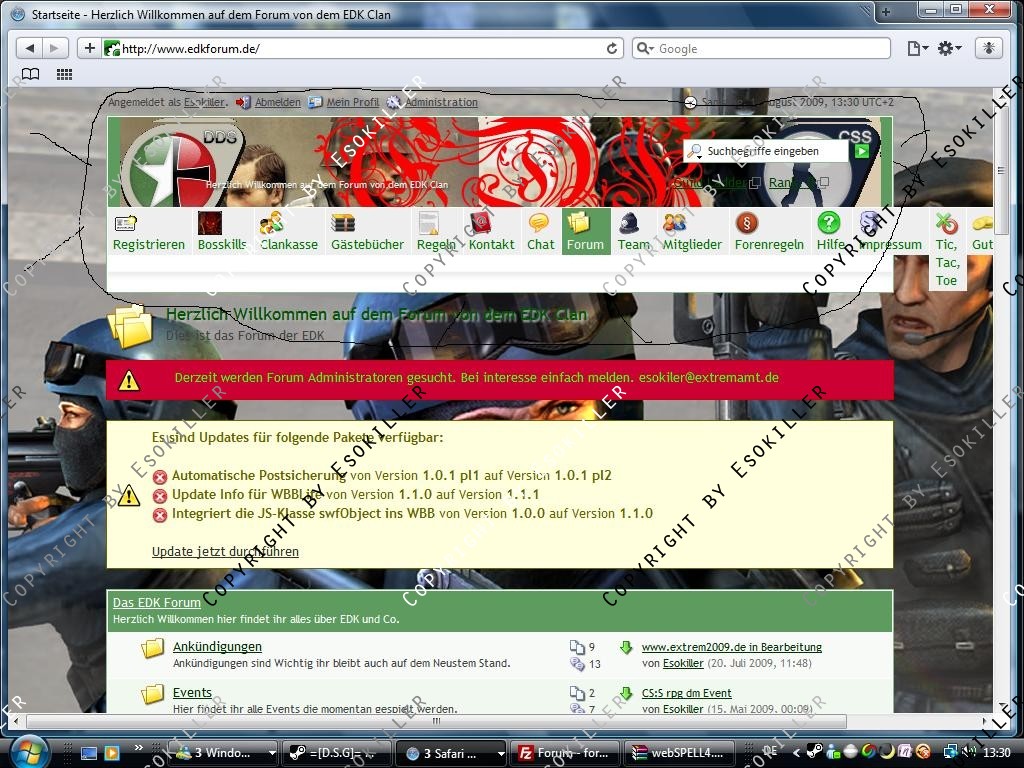Click the green search submit arrow

[x=861, y=151]
